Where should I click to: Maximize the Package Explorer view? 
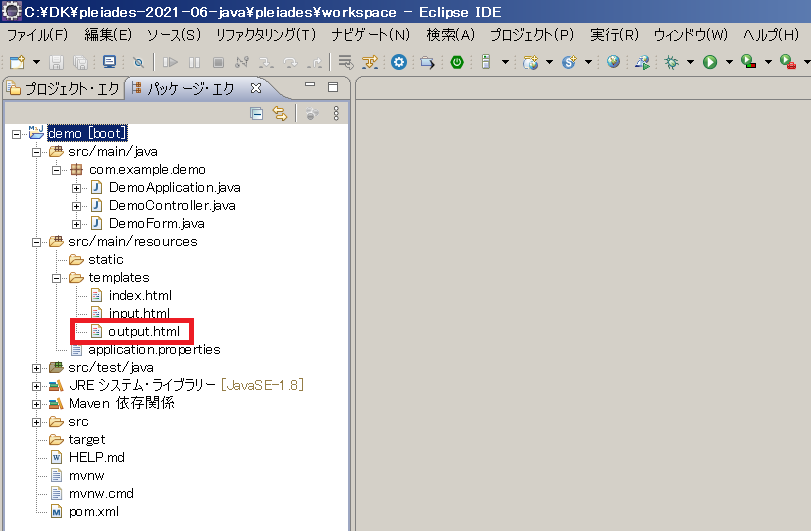tap(333, 87)
